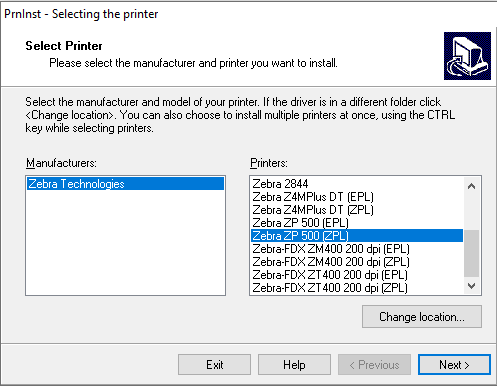Click the Printers list scrollbar thumb
497x386 pixels.
click(x=471, y=253)
